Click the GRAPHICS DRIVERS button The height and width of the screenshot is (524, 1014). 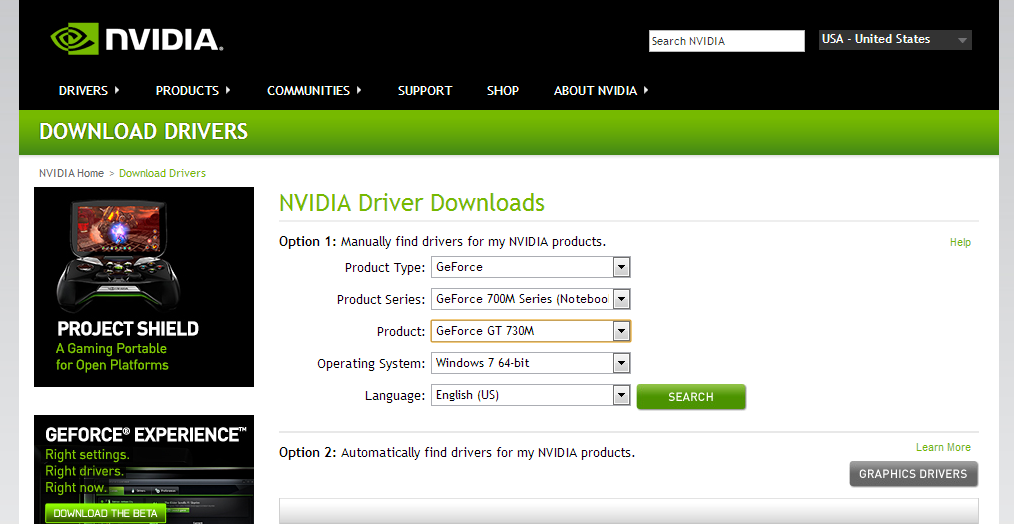(913, 474)
